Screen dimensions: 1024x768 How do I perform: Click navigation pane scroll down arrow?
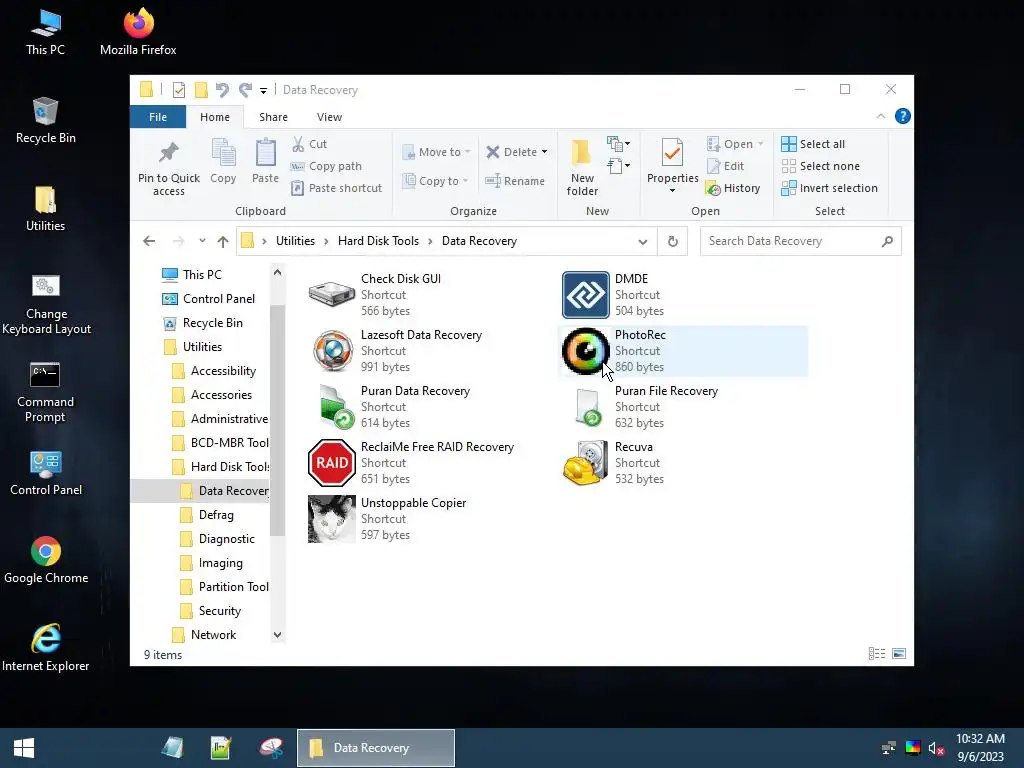point(278,635)
